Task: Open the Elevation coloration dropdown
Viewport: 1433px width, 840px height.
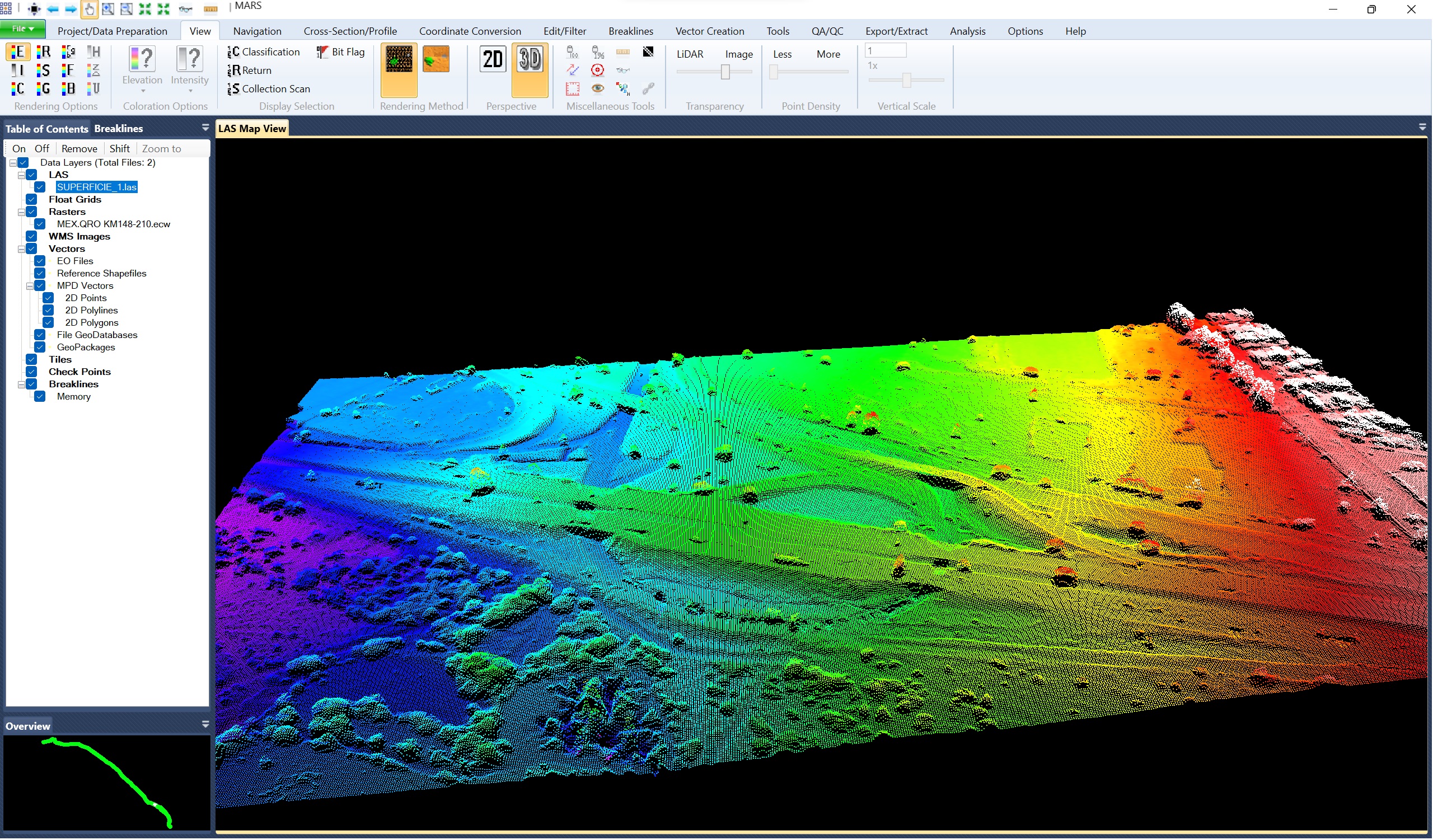Action: (x=142, y=91)
